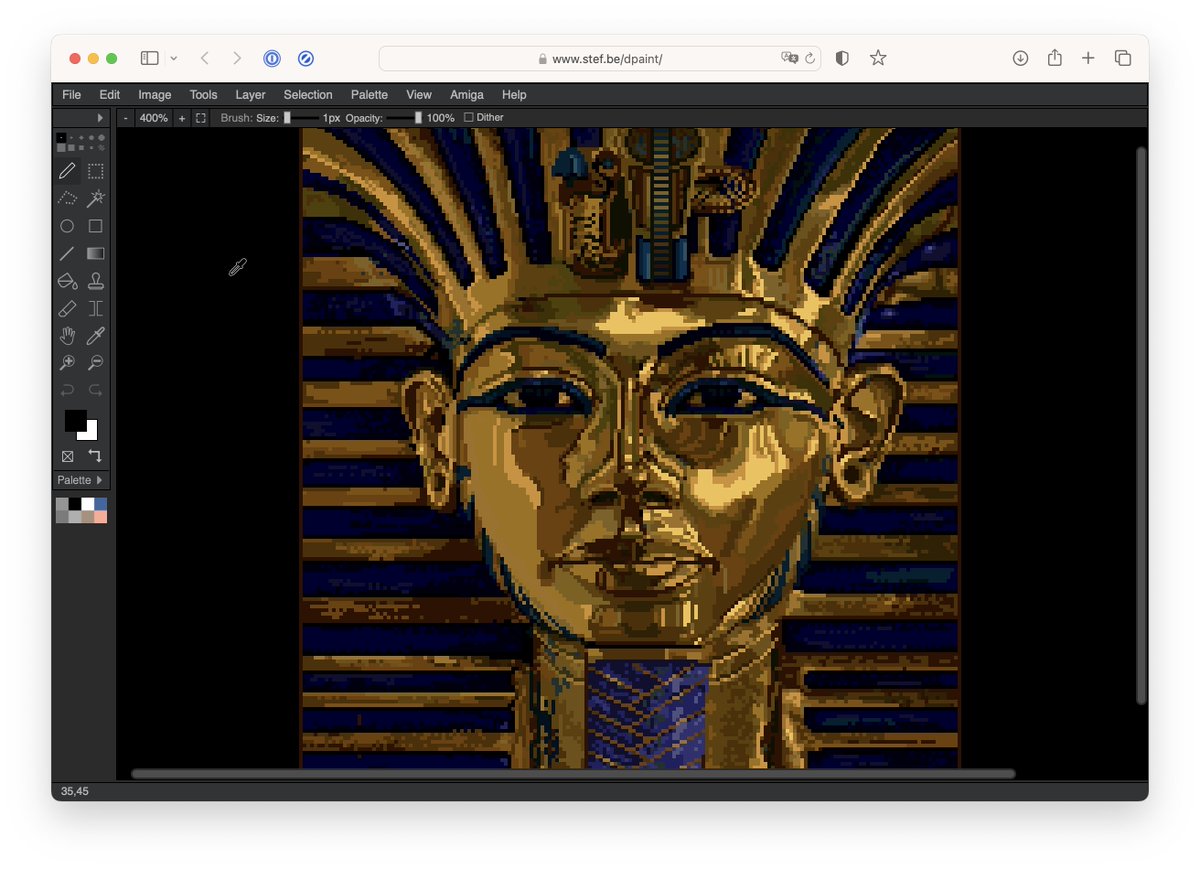This screenshot has width=1200, height=869.
Task: Reload the page
Action: click(x=810, y=58)
